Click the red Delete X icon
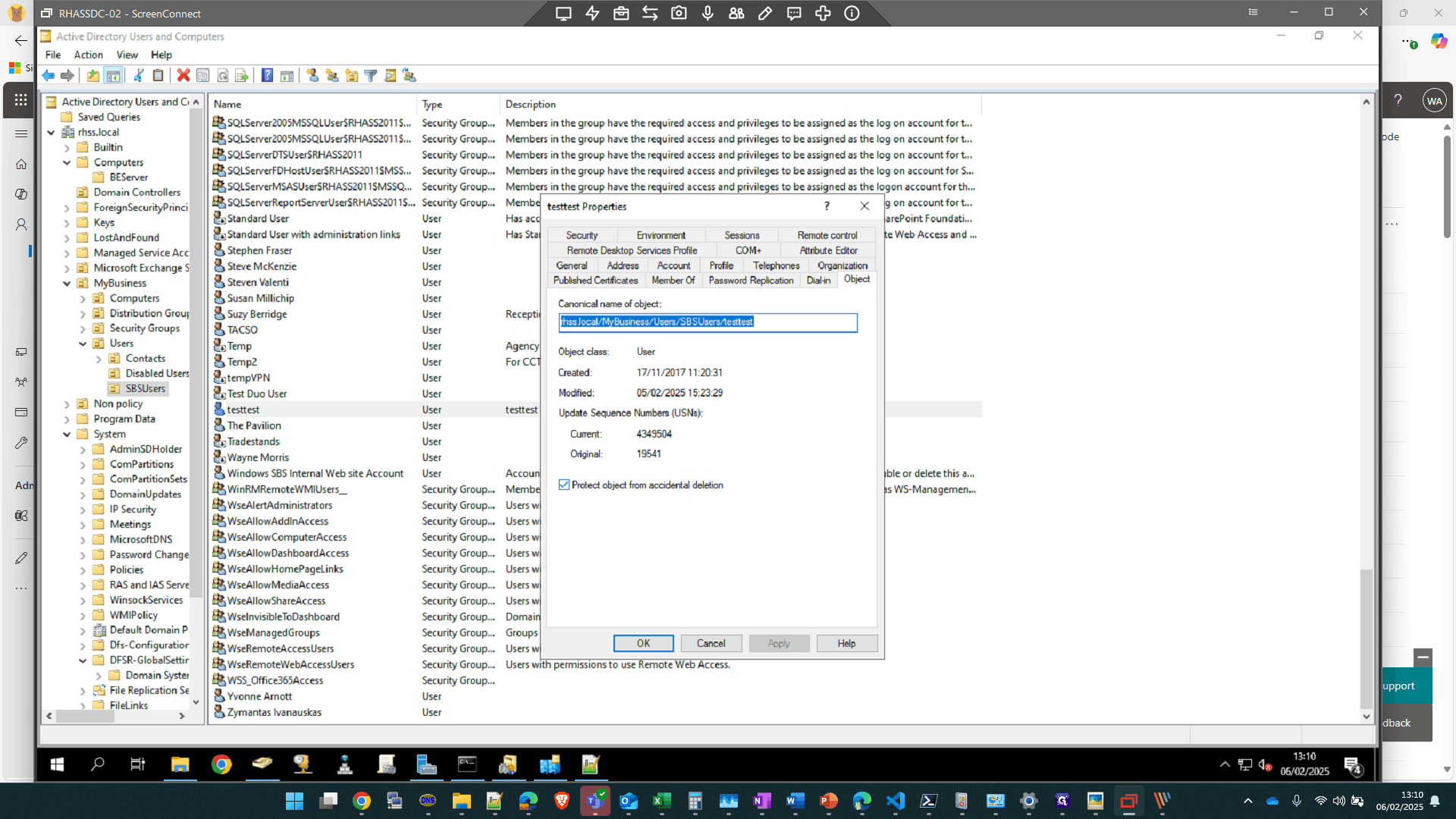The width and height of the screenshot is (1456, 819). point(184,75)
